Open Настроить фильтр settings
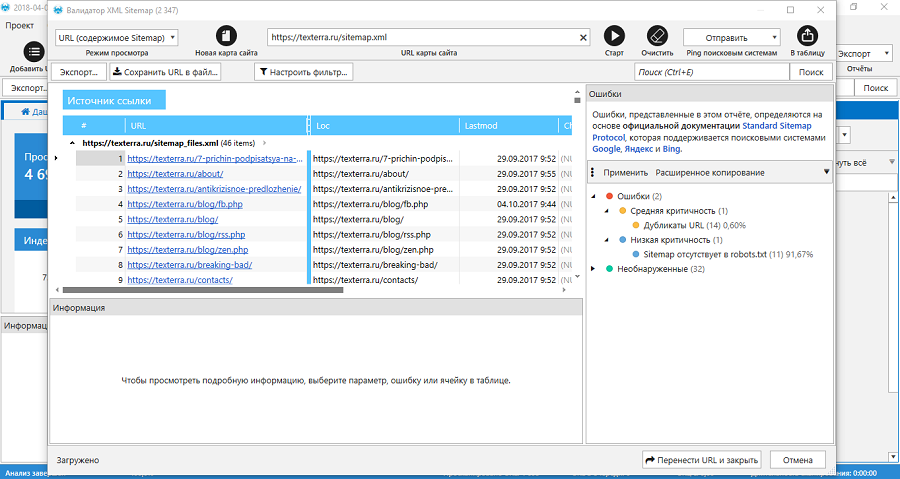 [304, 72]
